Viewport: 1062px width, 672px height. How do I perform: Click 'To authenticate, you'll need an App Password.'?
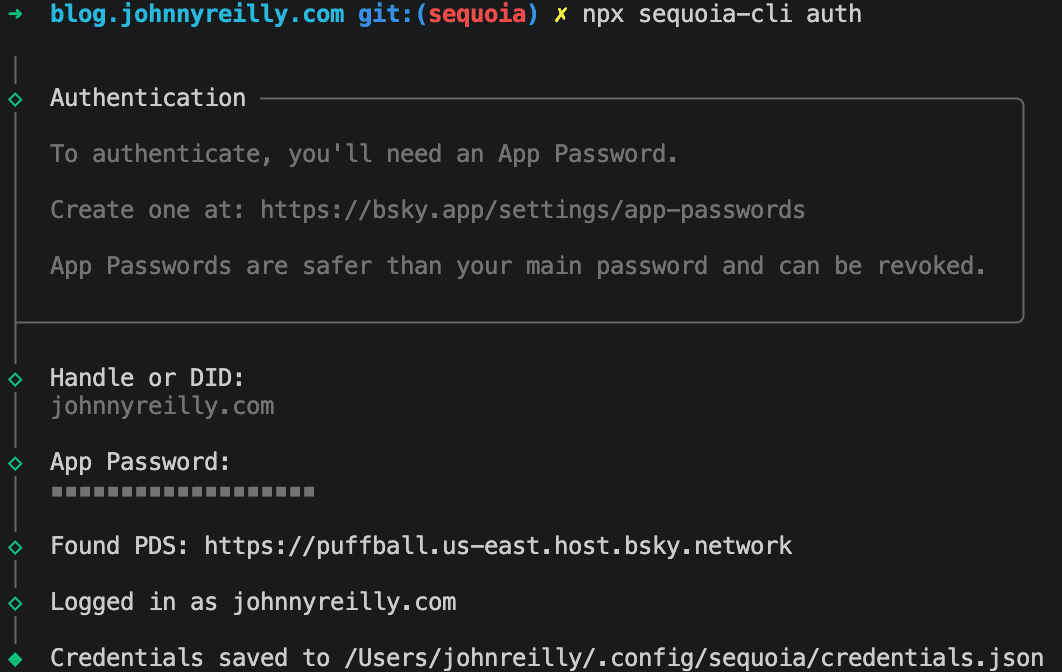364,154
